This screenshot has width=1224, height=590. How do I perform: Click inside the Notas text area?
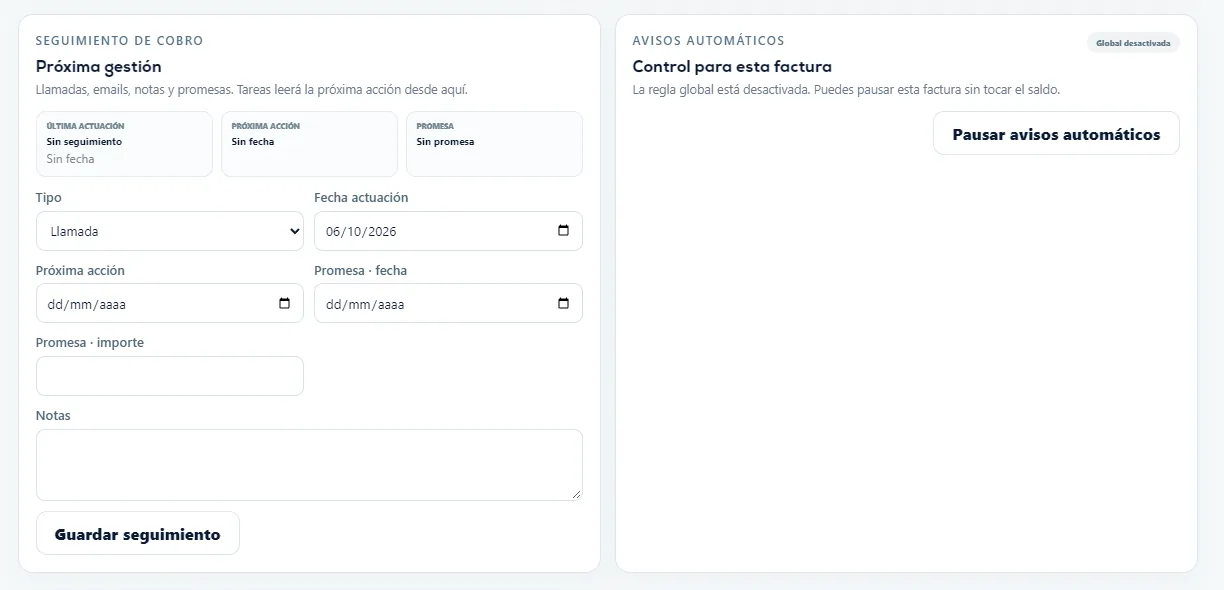pyautogui.click(x=309, y=465)
